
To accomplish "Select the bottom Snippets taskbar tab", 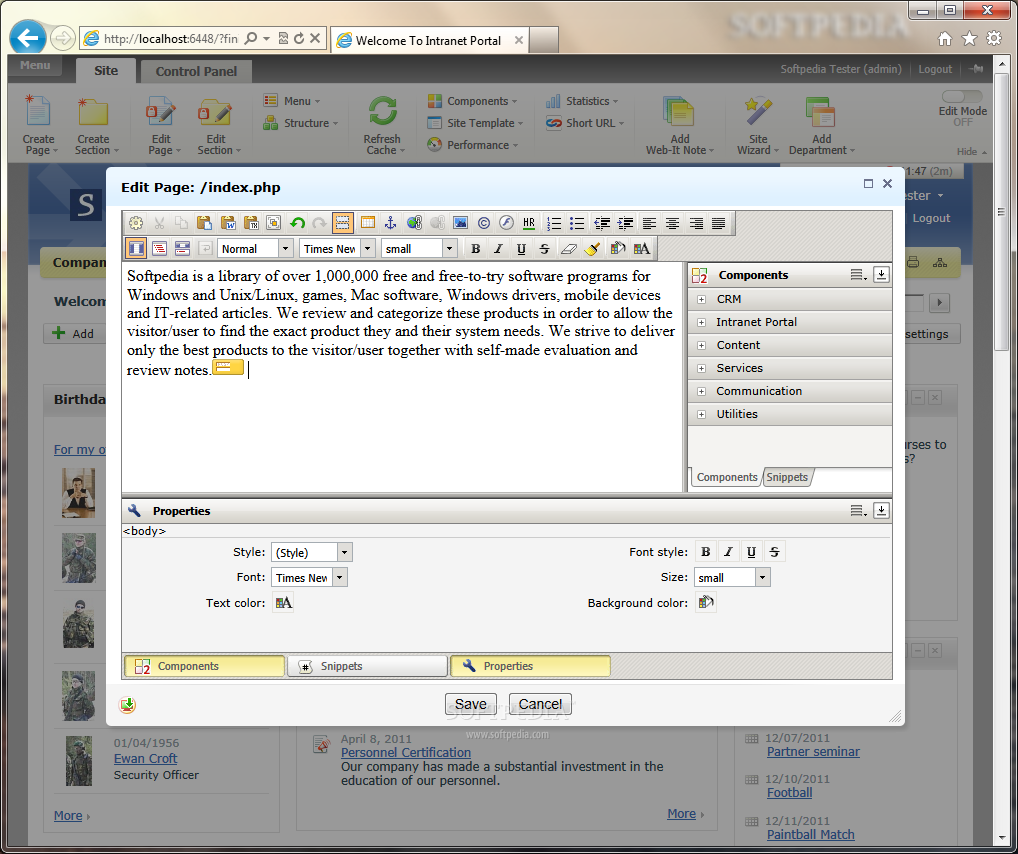I will pyautogui.click(x=367, y=666).
